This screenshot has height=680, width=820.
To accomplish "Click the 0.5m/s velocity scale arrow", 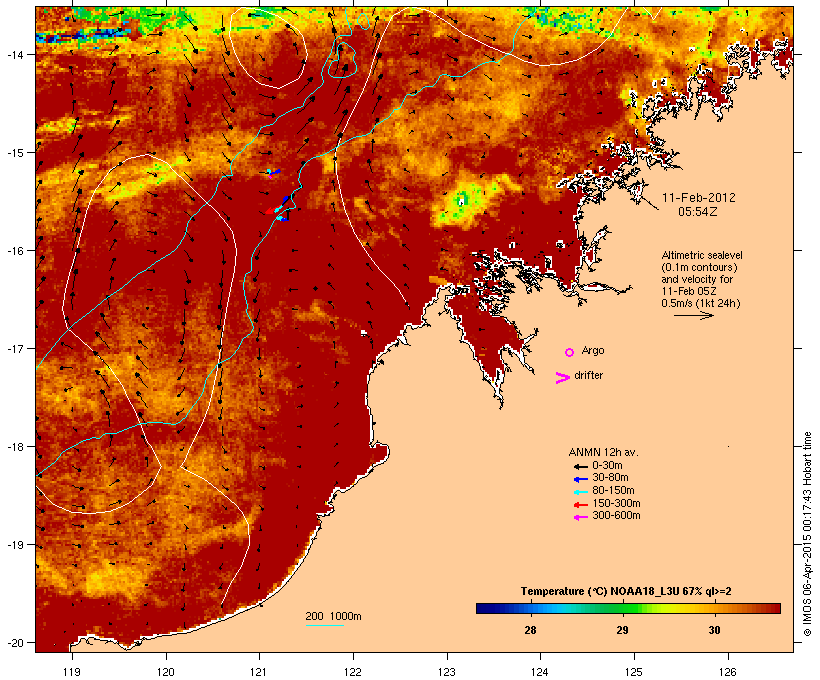I will coord(693,315).
